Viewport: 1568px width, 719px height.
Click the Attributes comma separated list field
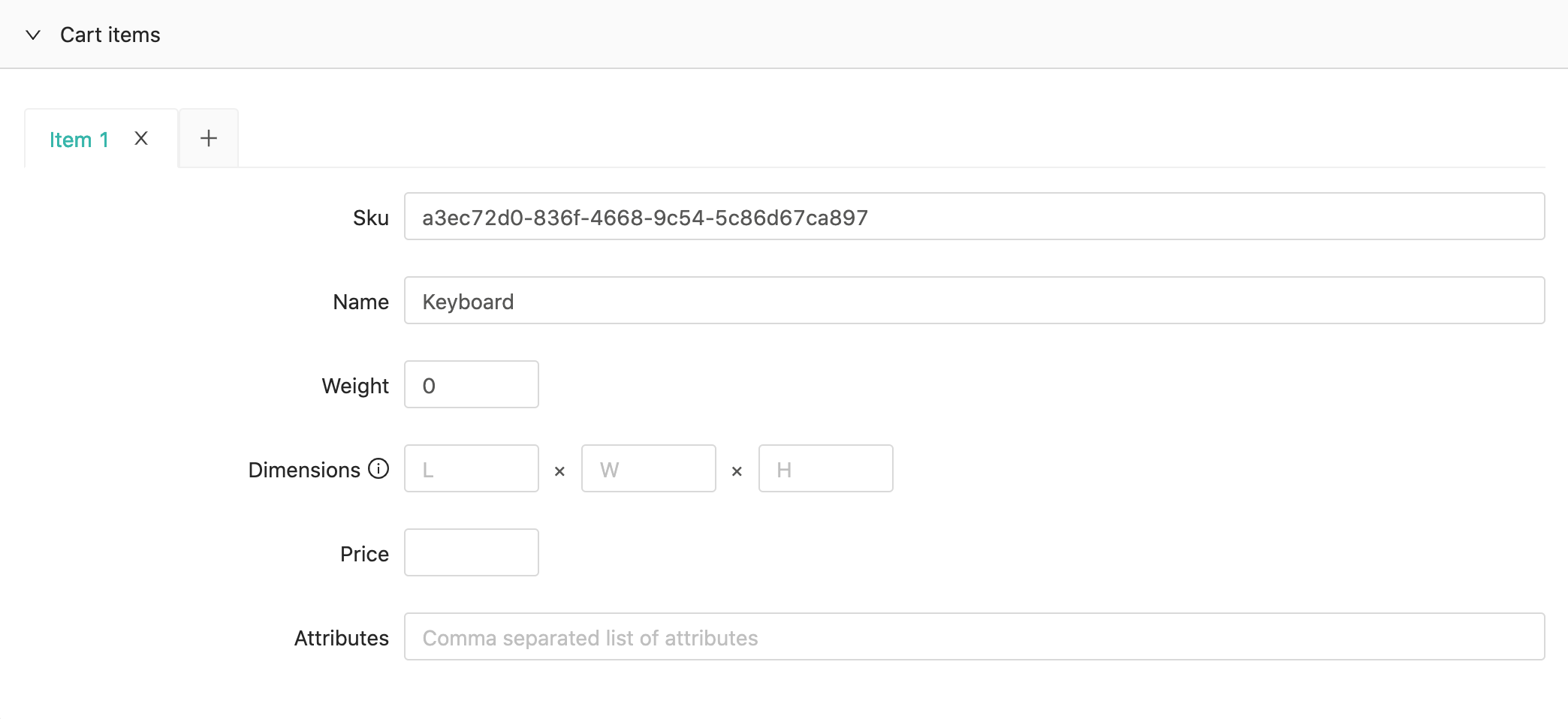pos(974,636)
